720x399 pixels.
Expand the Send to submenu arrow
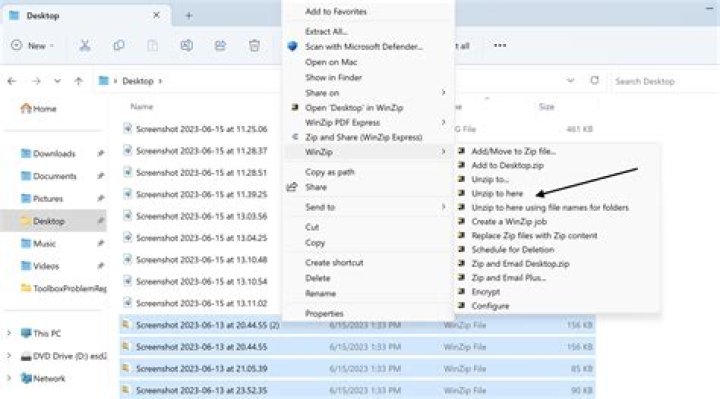coord(443,207)
